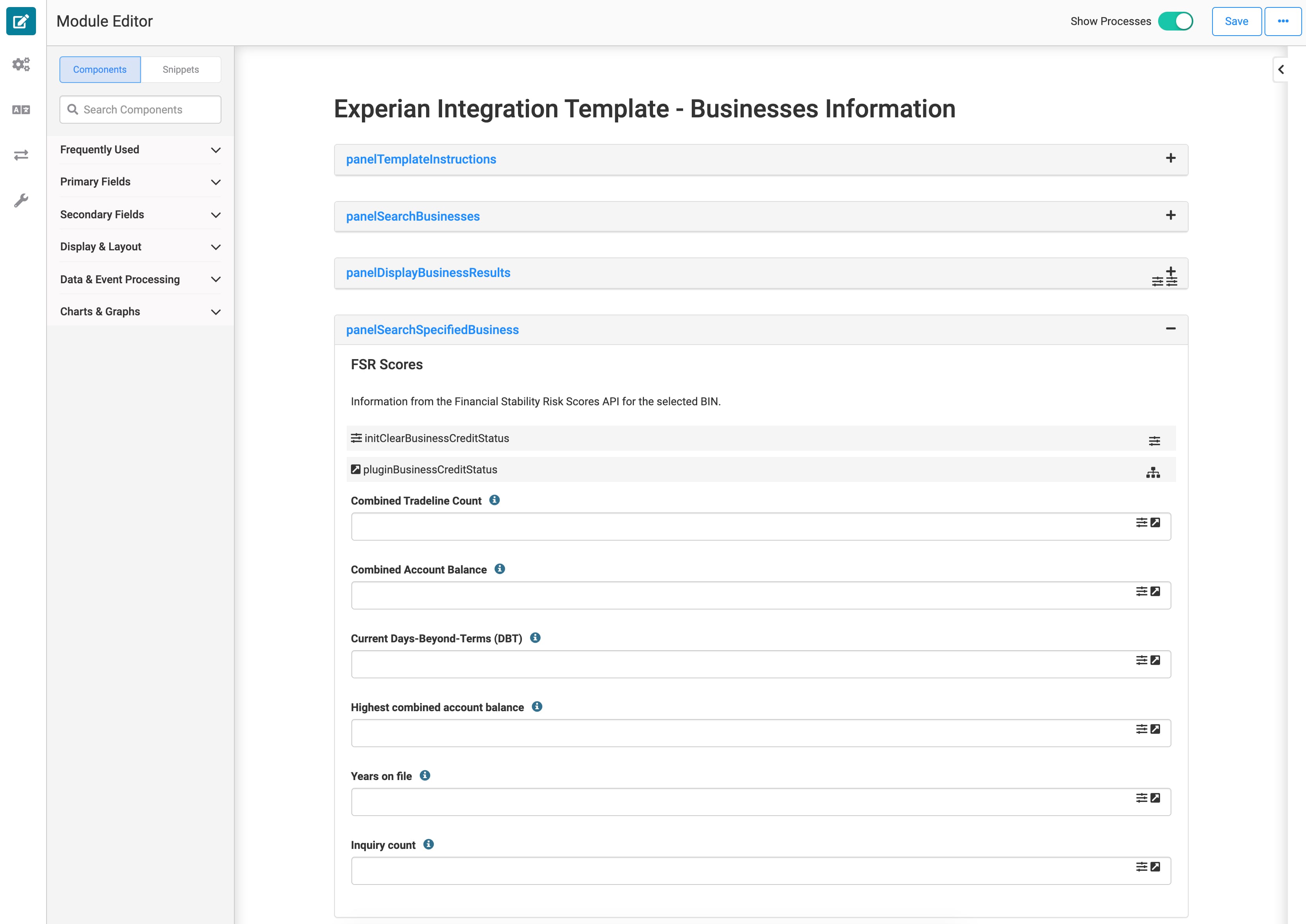Viewport: 1306px width, 924px height.
Task: Expand the Display & Layout section
Action: click(x=140, y=247)
